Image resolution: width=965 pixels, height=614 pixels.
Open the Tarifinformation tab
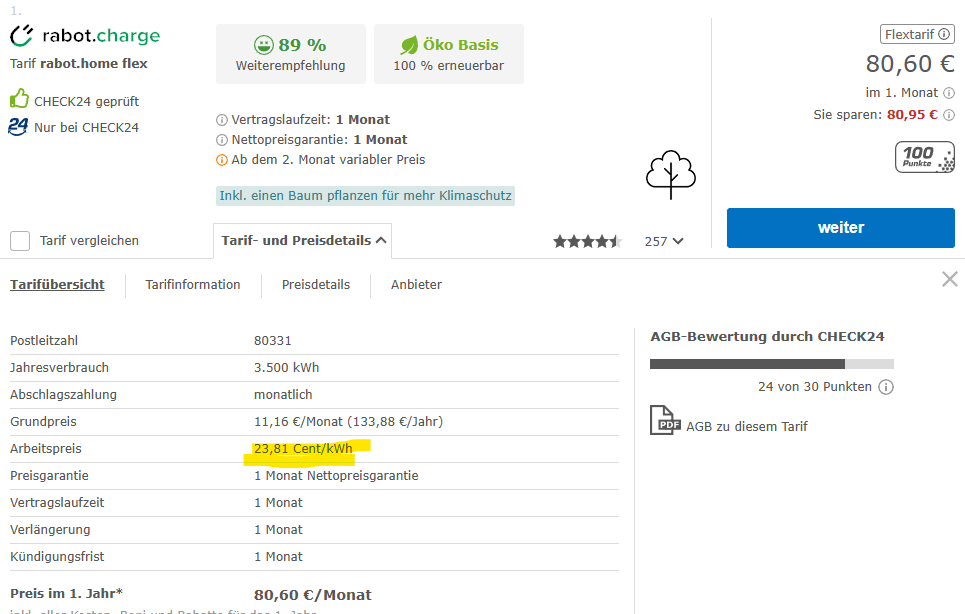(193, 285)
